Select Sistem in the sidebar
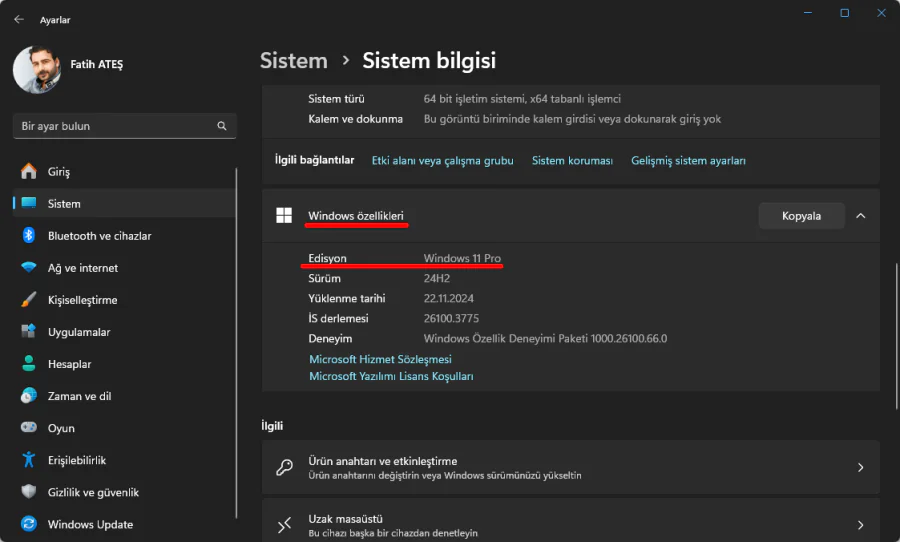Screen dimensions: 900x542 point(123,203)
